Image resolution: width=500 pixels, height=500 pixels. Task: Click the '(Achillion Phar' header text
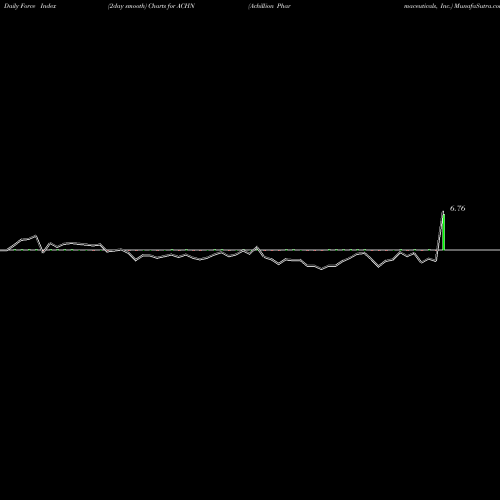pos(269,6)
